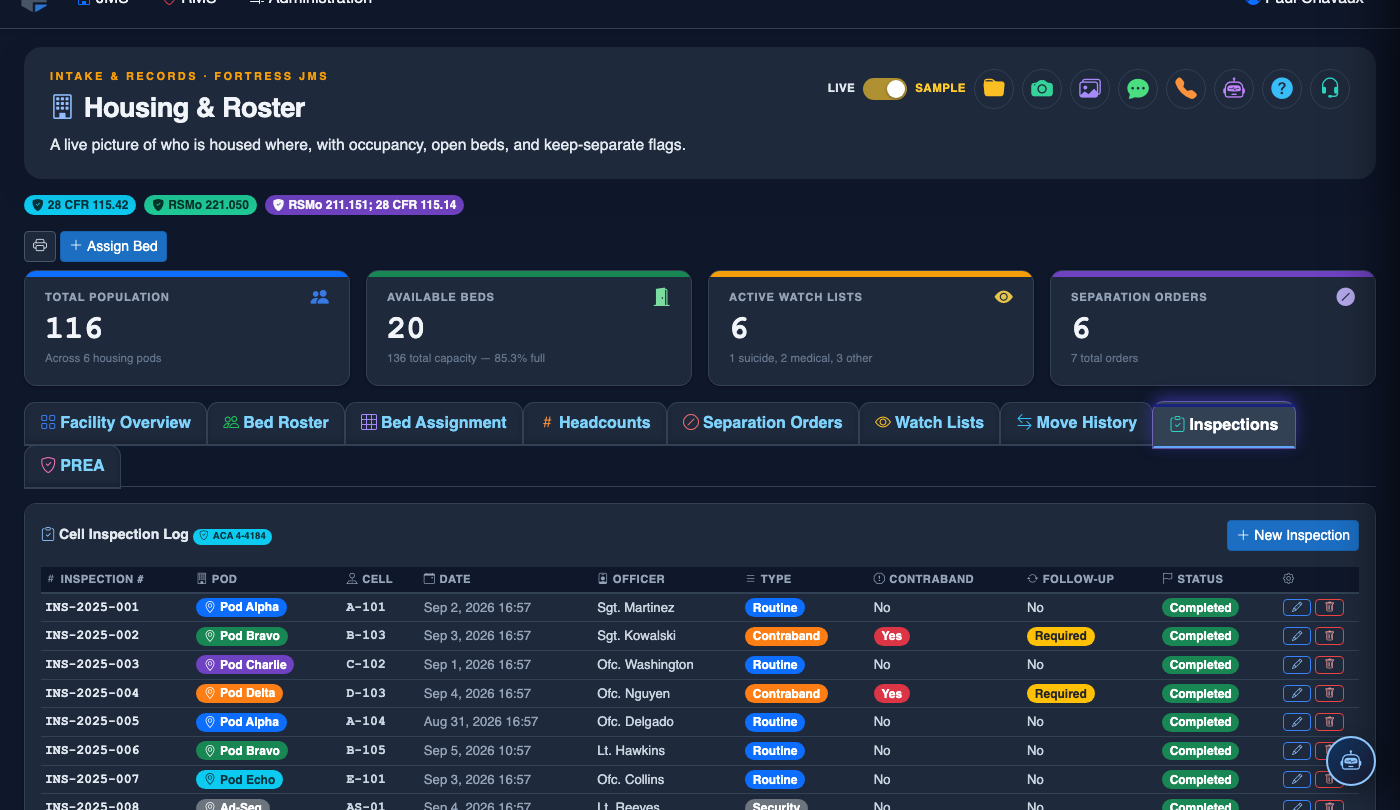The image size is (1400, 810).
Task: Click the RSMo 221.050 badge
Action: tap(201, 205)
